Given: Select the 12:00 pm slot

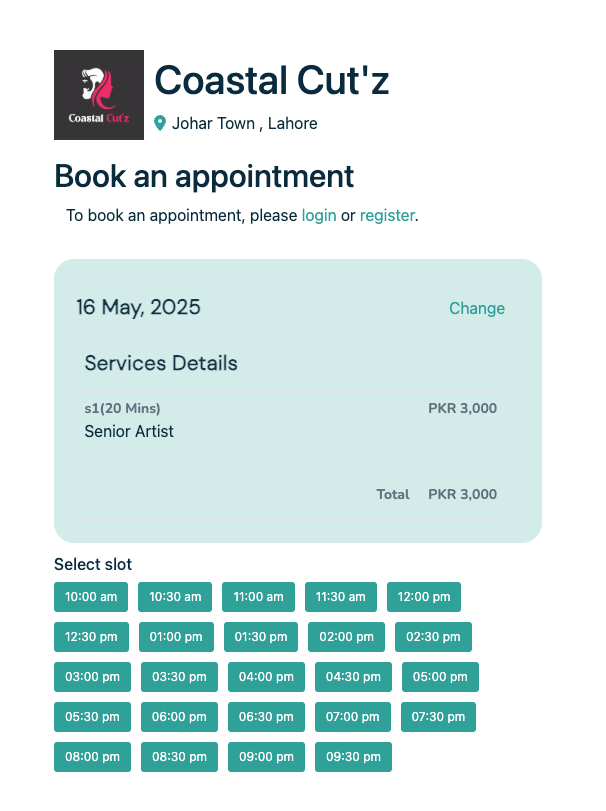Looking at the screenshot, I should pyautogui.click(x=424, y=597).
